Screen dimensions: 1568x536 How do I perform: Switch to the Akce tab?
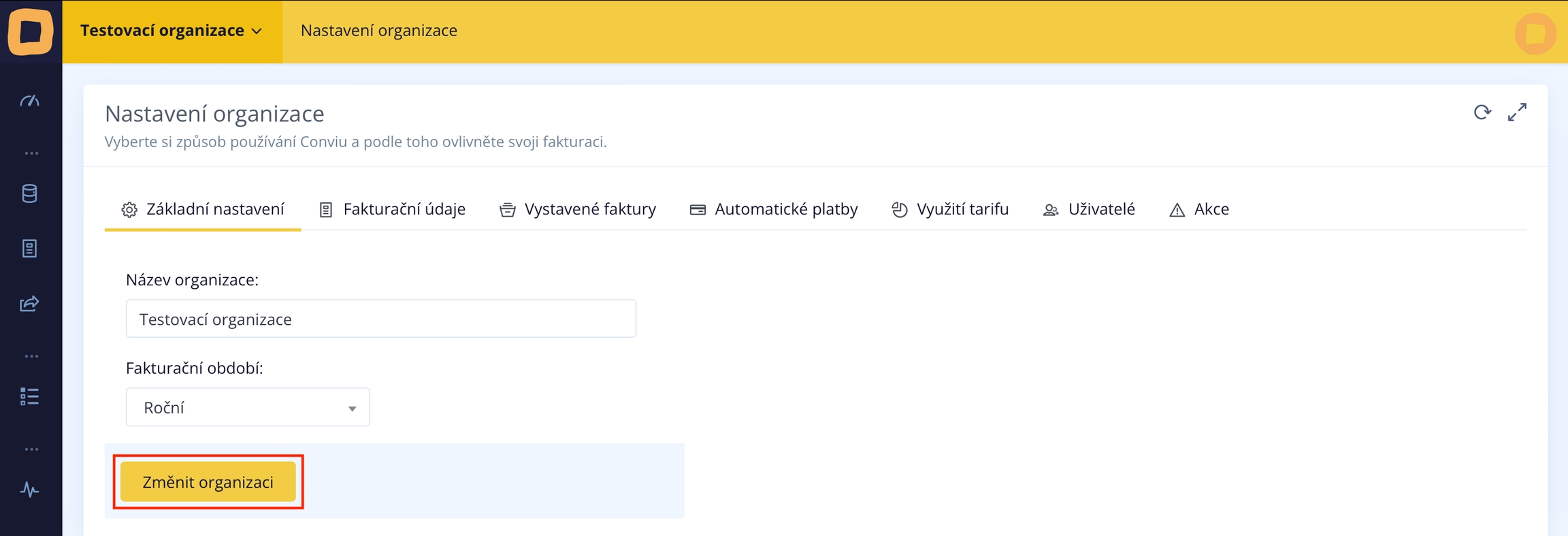(x=1199, y=209)
